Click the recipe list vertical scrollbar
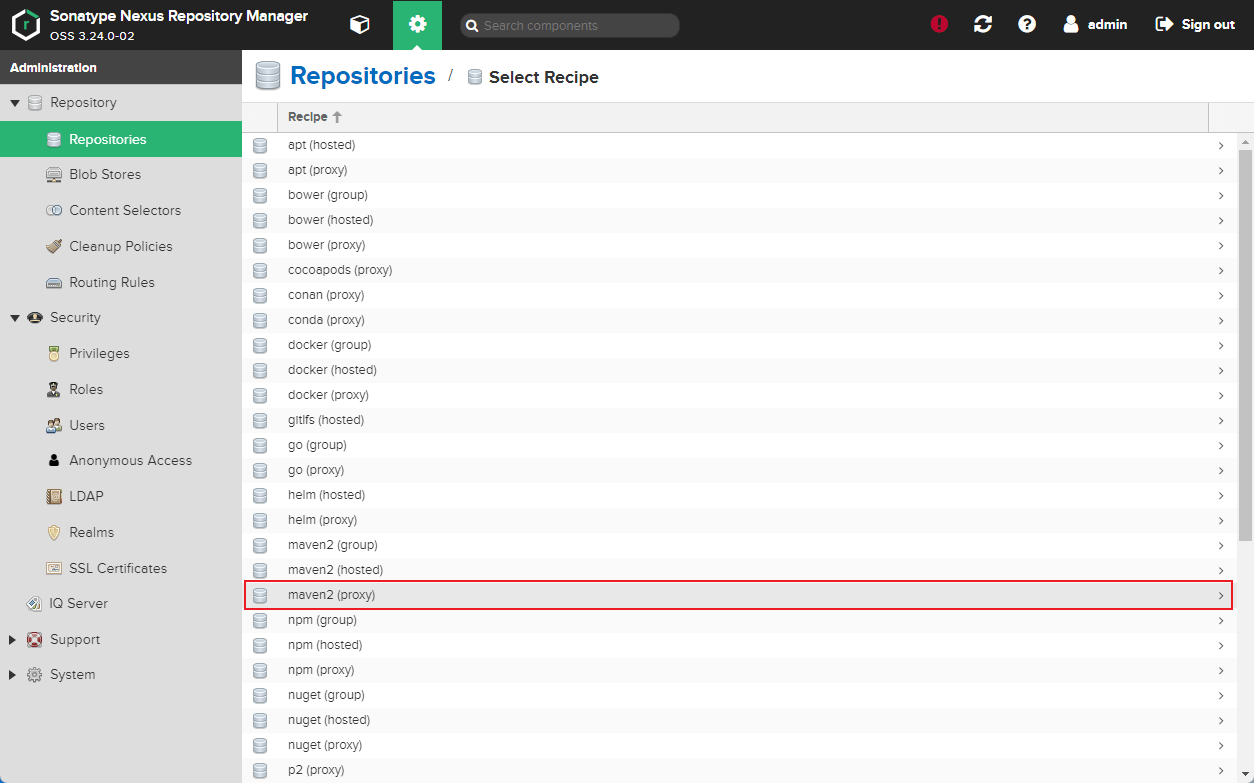 1245,345
